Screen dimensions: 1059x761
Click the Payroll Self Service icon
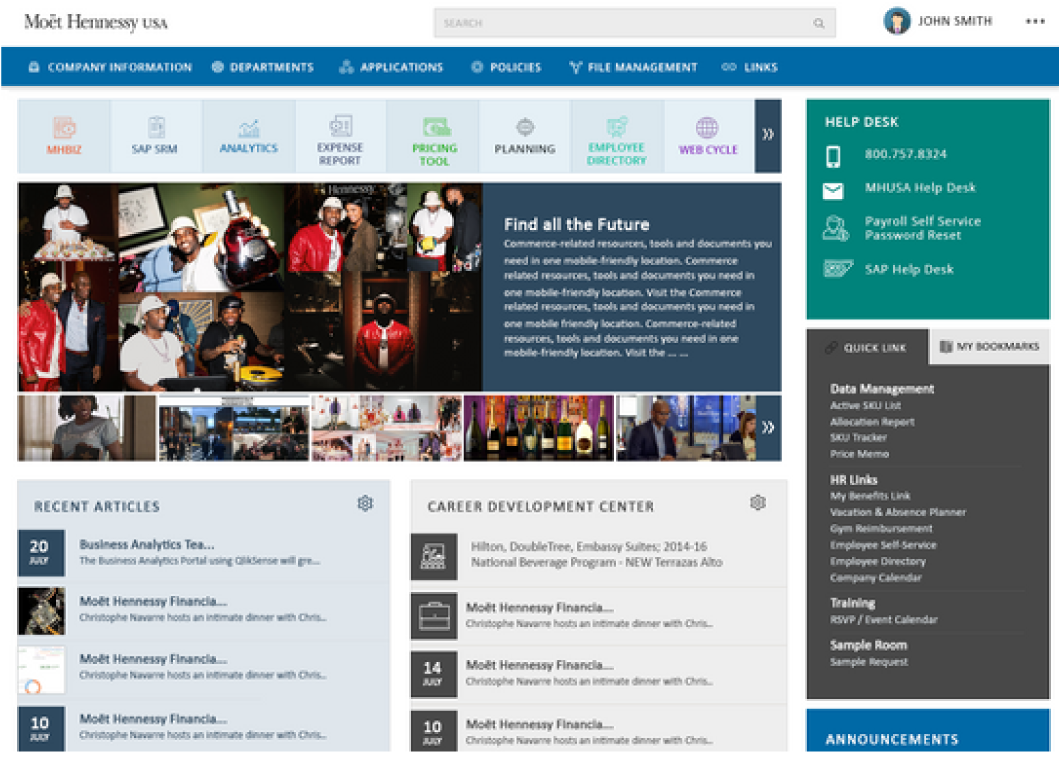tap(835, 228)
